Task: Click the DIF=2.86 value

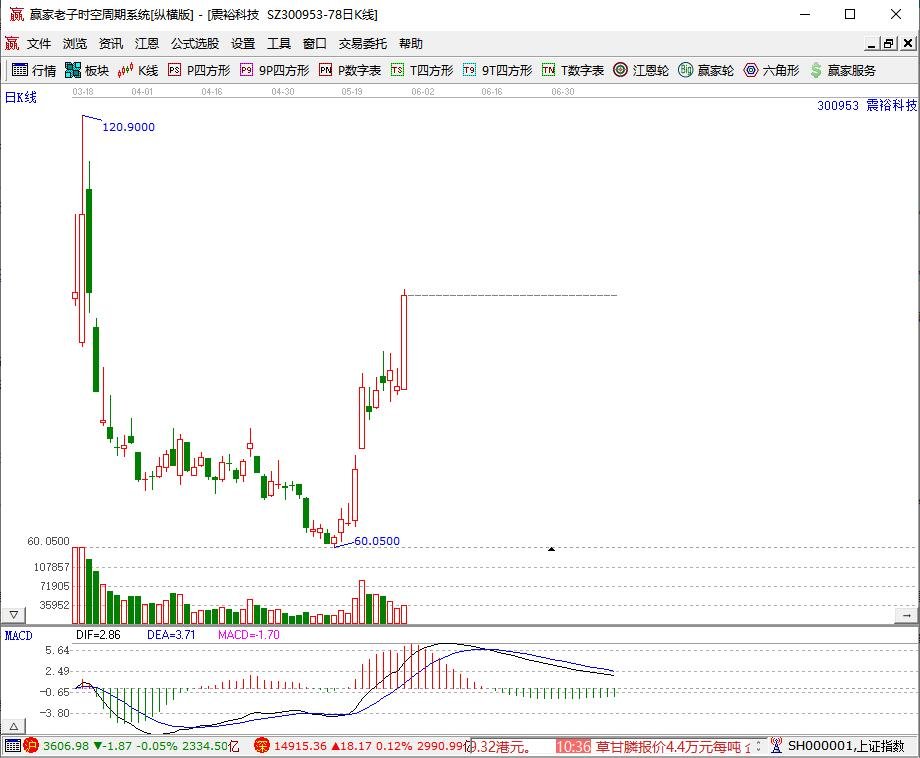Action: click(98, 635)
